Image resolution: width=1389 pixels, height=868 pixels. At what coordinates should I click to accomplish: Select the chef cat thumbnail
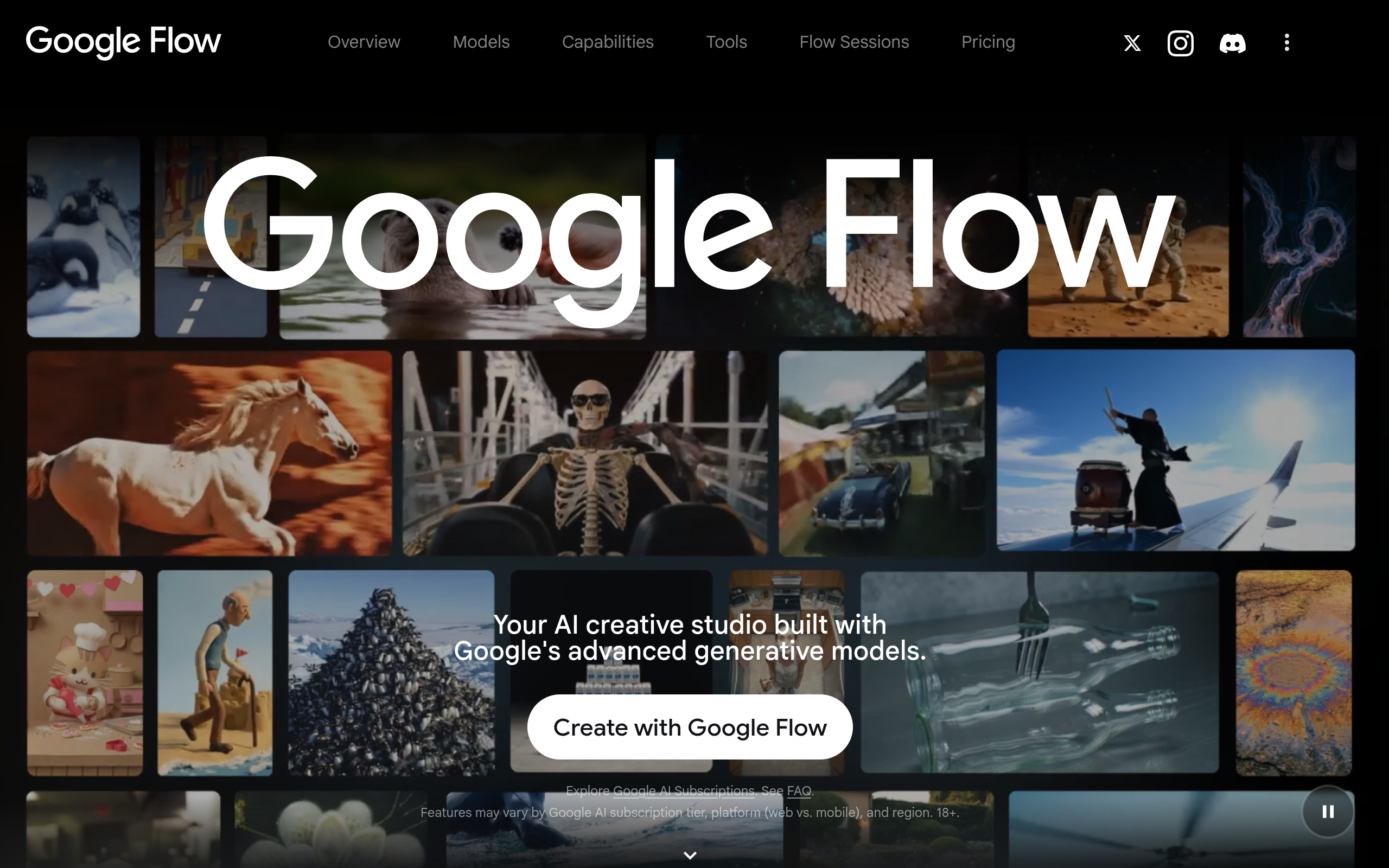85,673
